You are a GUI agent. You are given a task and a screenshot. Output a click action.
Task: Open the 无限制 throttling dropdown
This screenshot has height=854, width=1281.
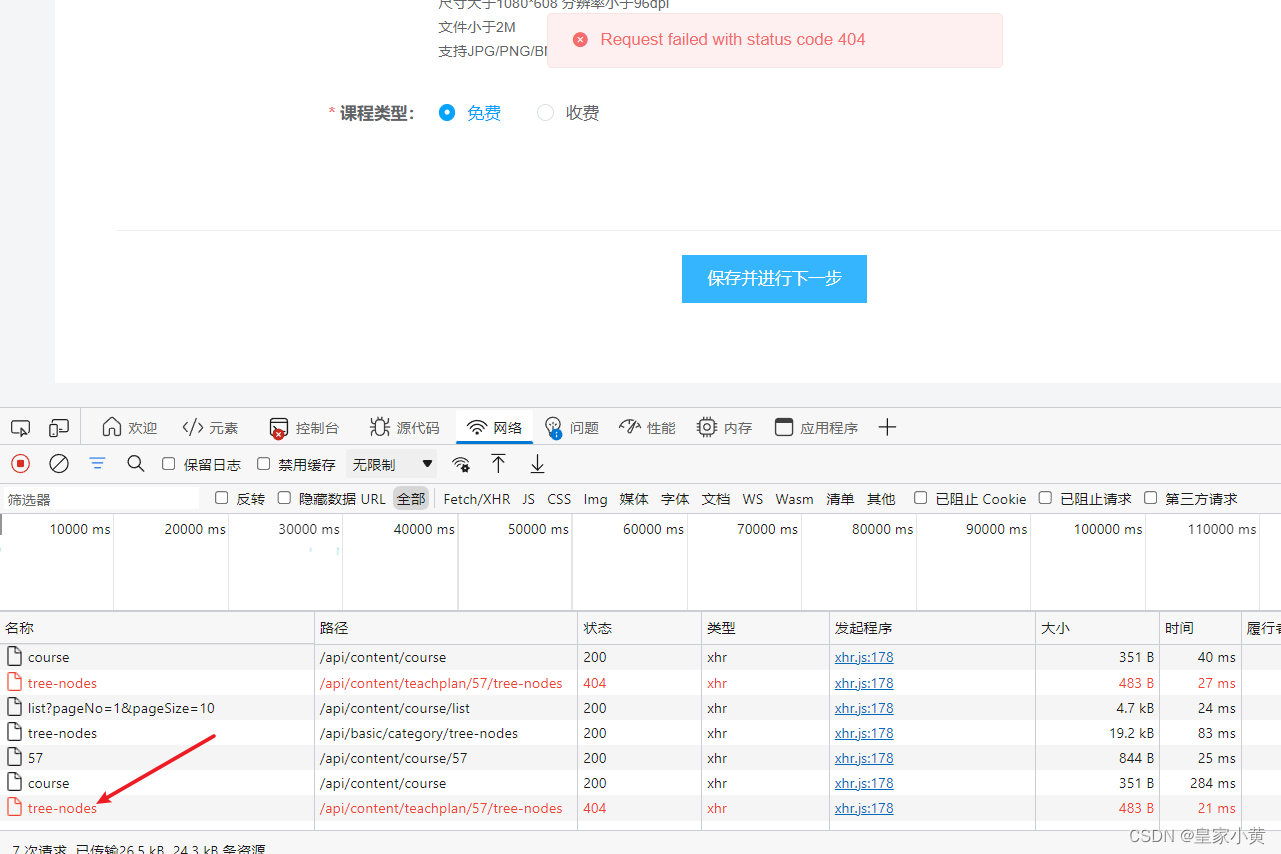click(x=392, y=464)
